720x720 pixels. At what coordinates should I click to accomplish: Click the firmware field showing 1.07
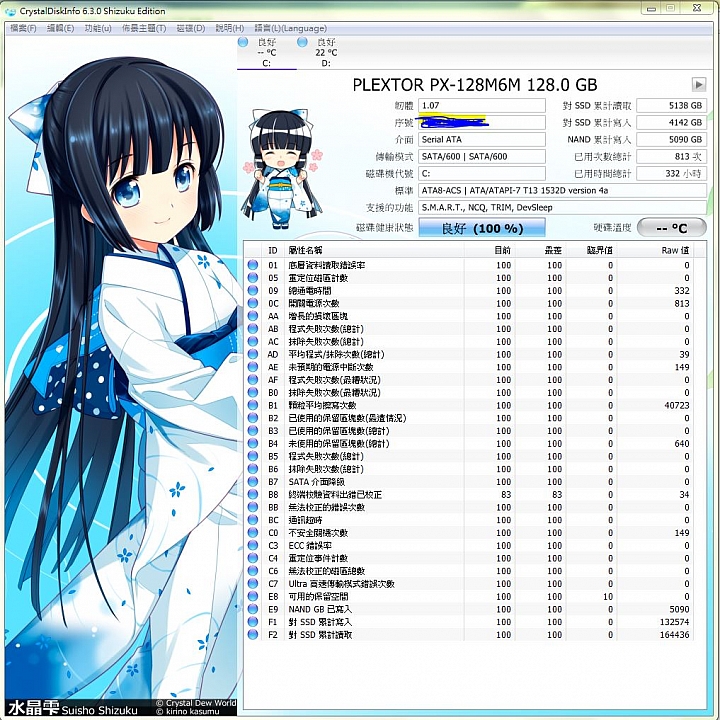click(482, 106)
